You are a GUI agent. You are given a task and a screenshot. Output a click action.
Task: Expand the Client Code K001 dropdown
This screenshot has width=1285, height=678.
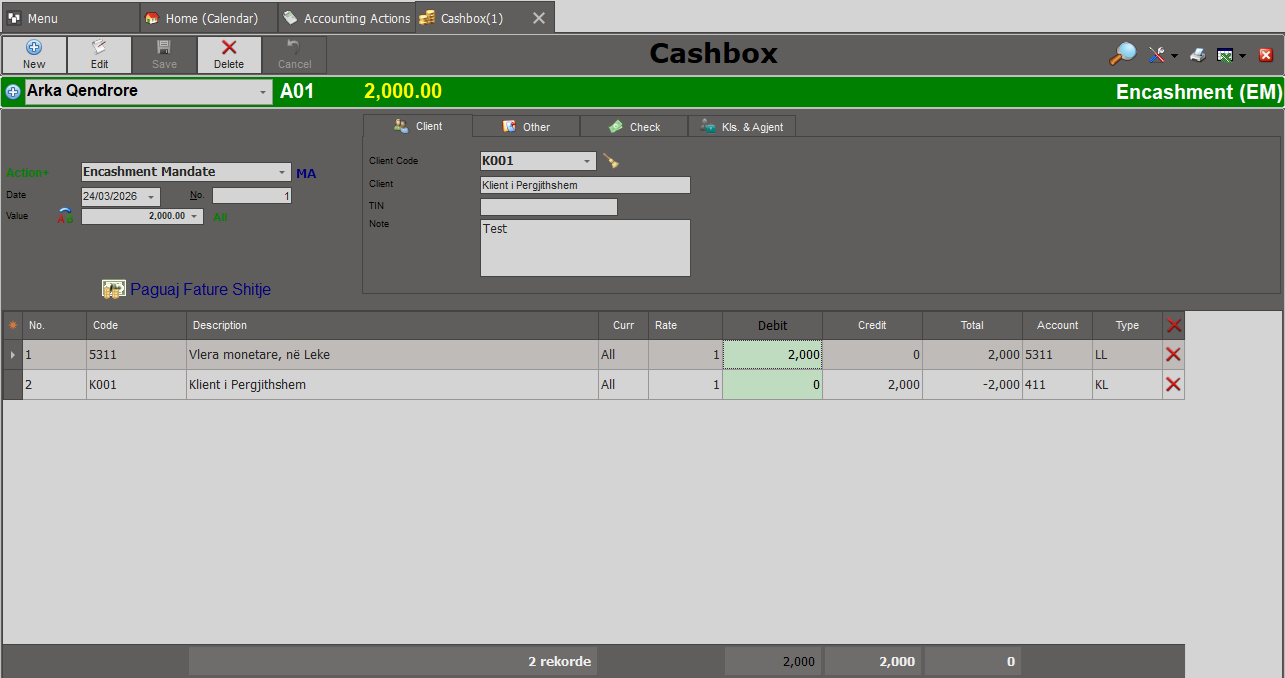(x=587, y=161)
